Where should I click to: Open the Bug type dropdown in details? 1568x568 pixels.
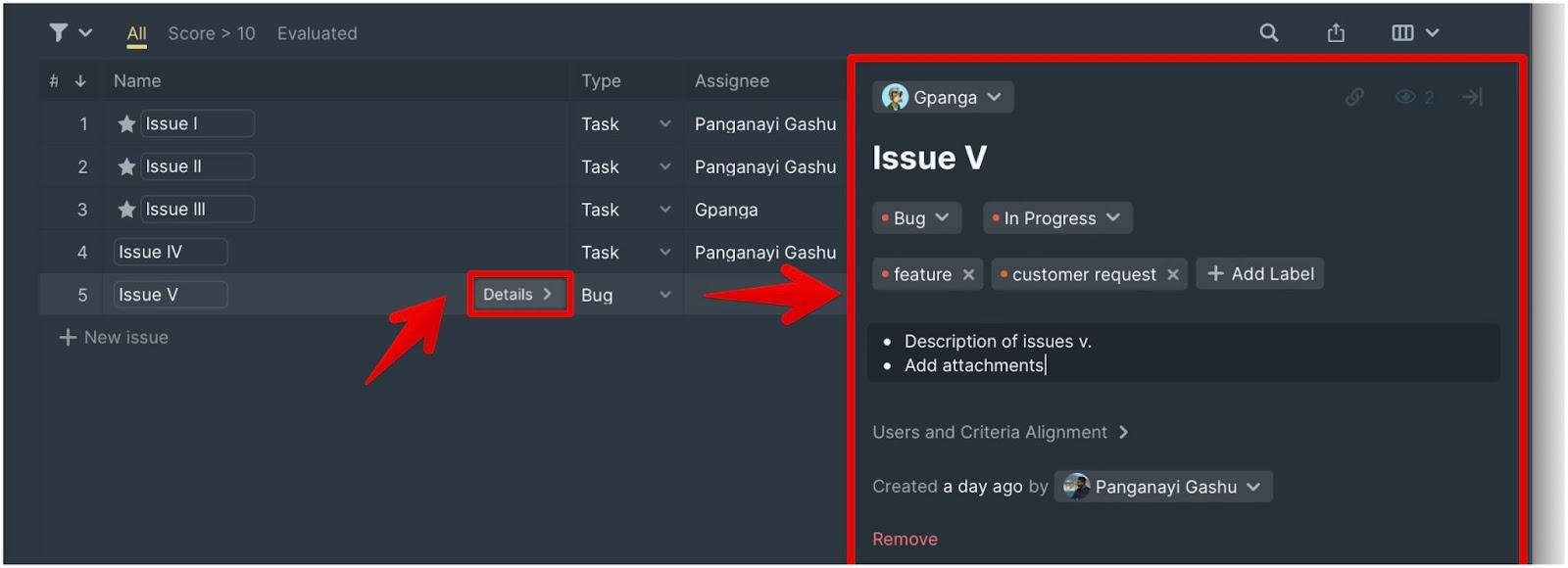916,217
